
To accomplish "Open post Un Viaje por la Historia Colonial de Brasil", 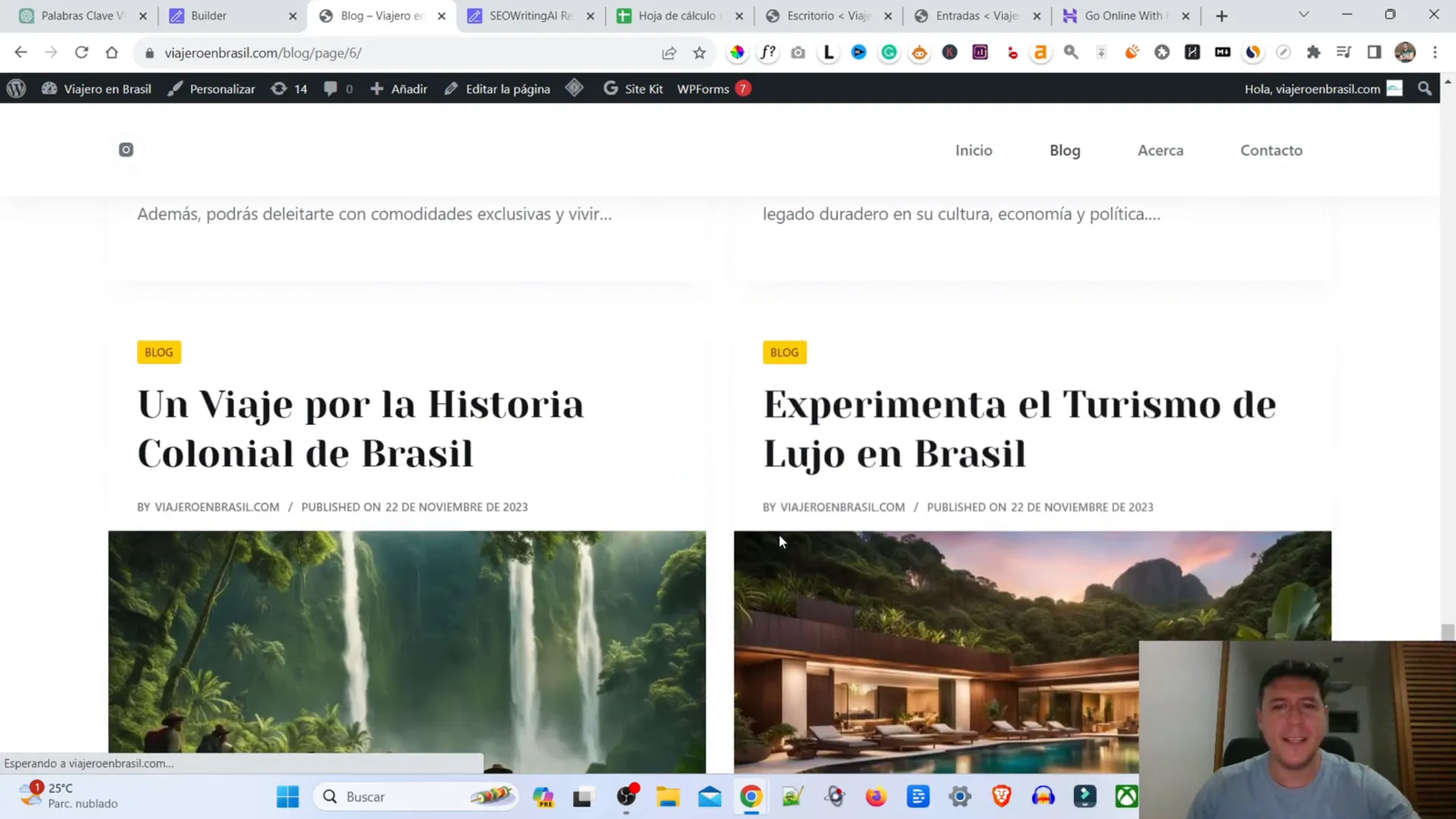I will click(360, 429).
